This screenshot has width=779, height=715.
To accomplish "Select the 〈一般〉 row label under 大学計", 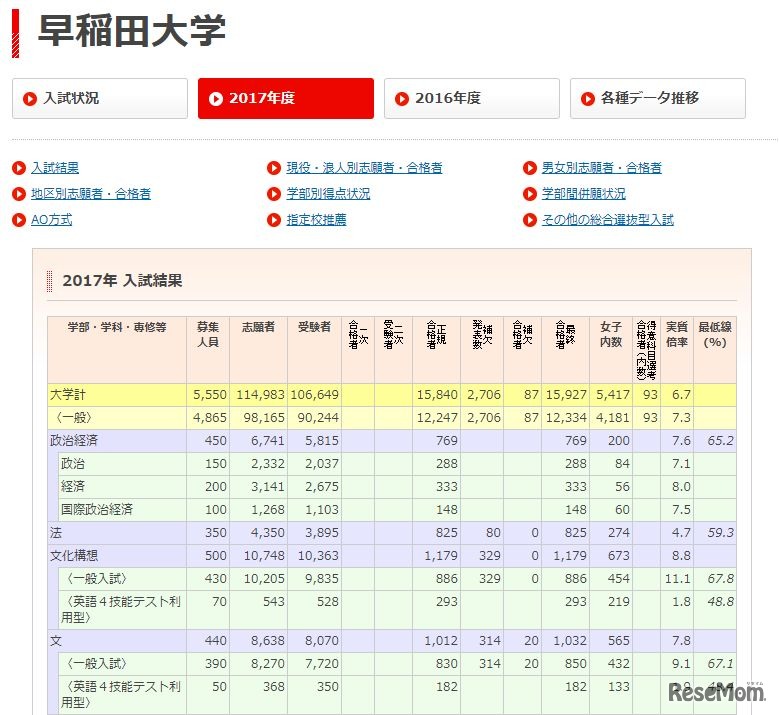I will 74,418.
